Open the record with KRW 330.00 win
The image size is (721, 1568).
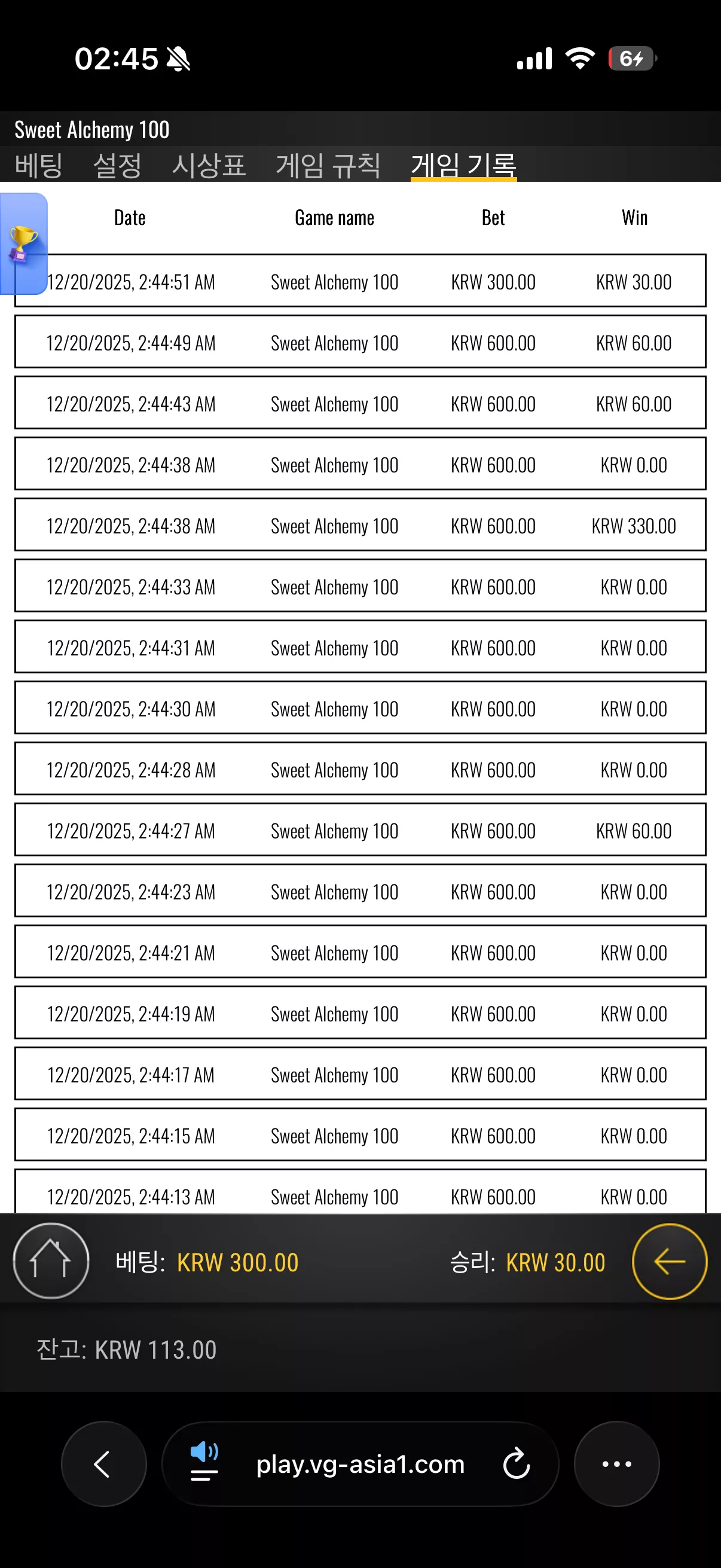coord(360,524)
